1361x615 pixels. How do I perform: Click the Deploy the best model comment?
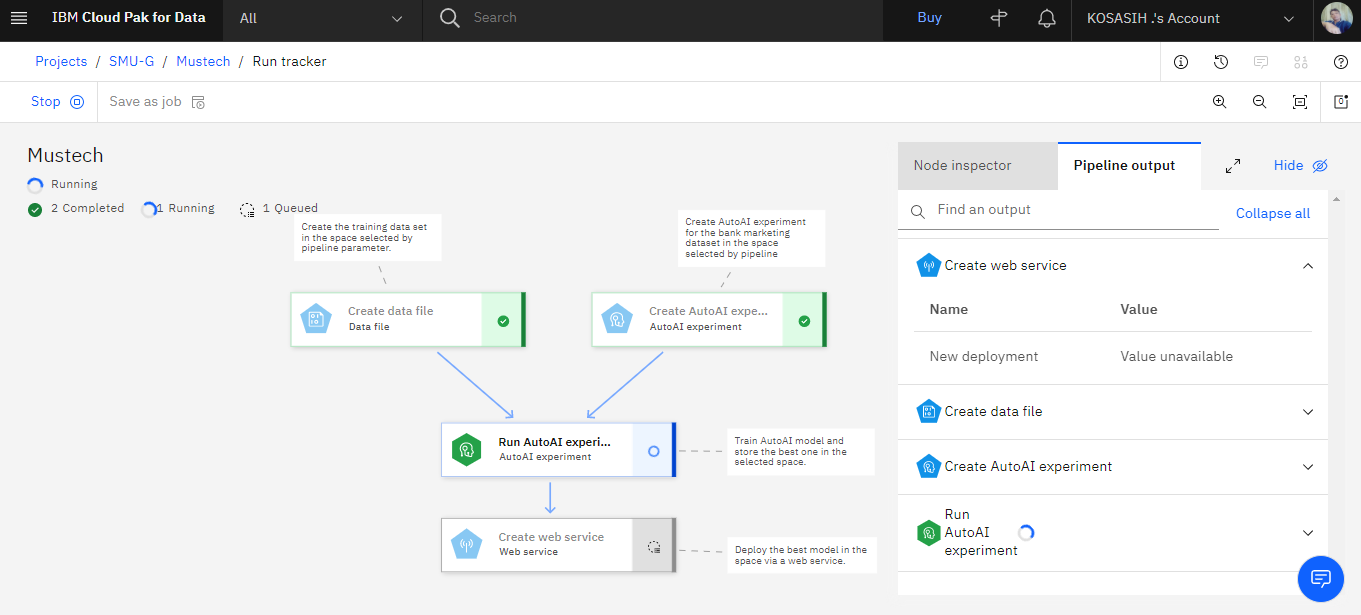(801, 555)
